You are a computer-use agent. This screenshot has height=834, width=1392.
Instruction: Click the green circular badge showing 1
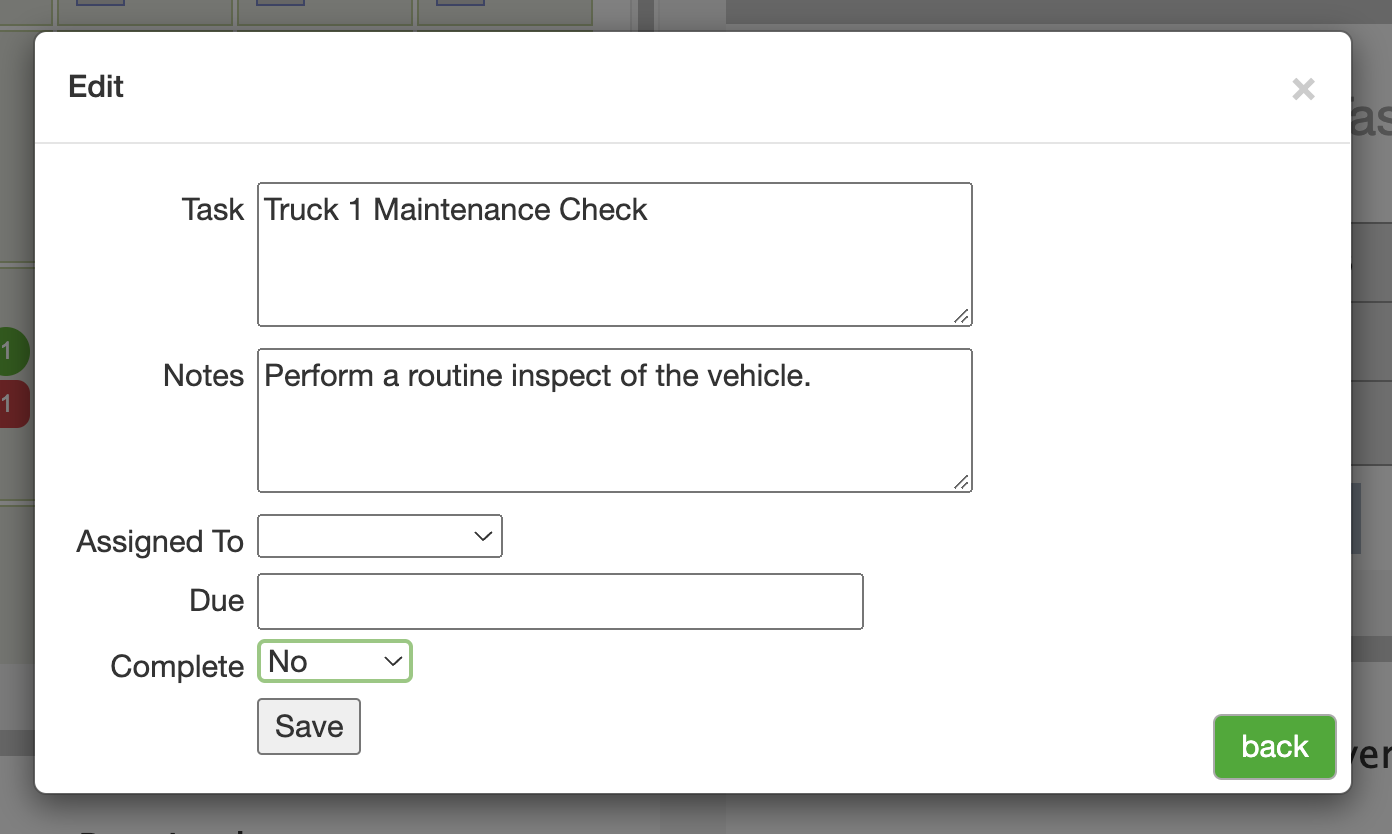[x=12, y=351]
